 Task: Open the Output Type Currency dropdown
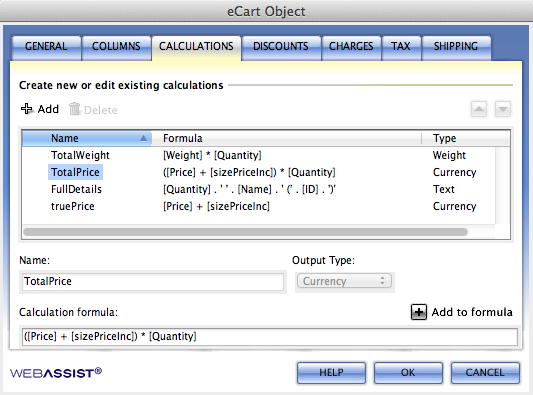coord(344,281)
